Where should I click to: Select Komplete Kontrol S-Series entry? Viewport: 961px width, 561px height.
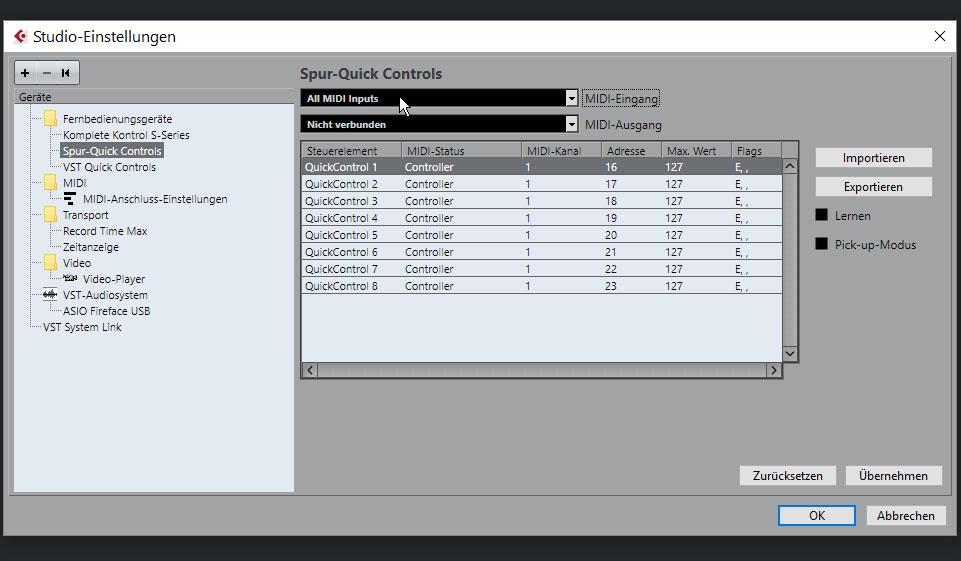pyautogui.click(x=126, y=135)
